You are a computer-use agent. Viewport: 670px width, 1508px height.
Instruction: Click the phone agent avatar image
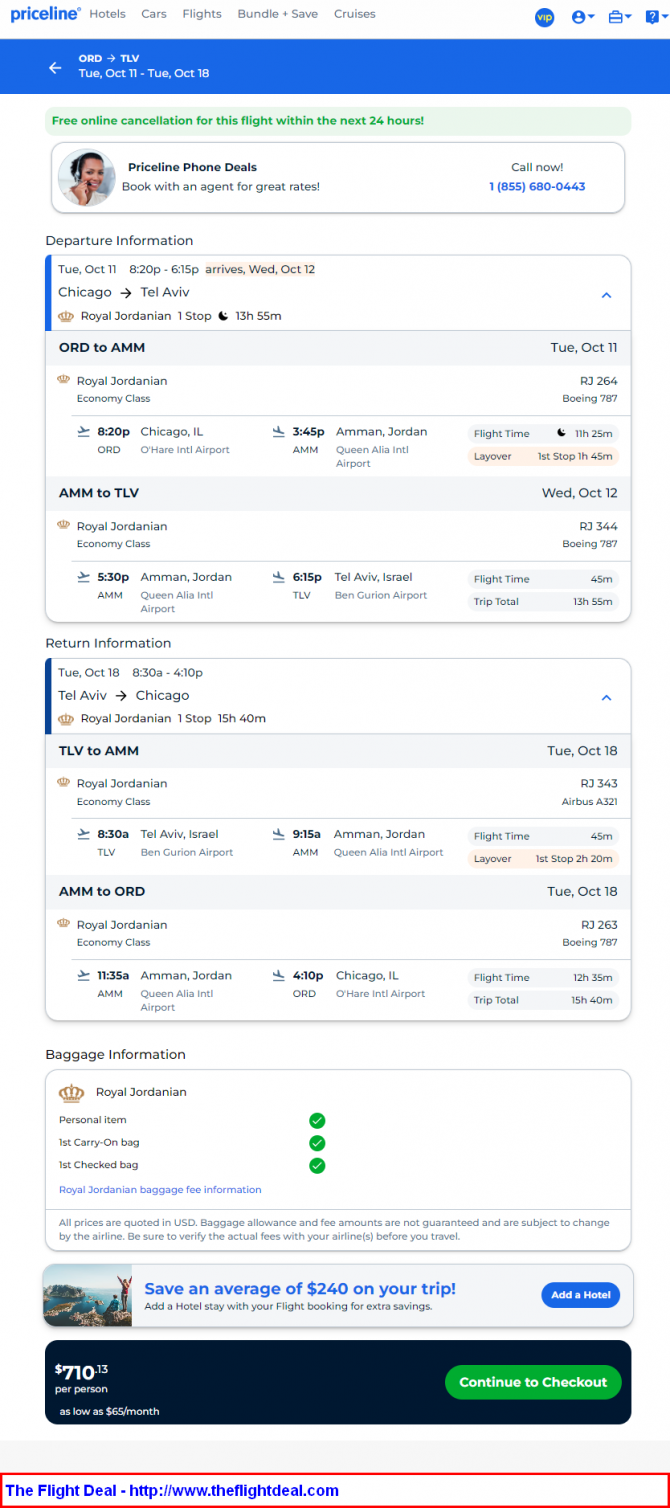pos(86,177)
